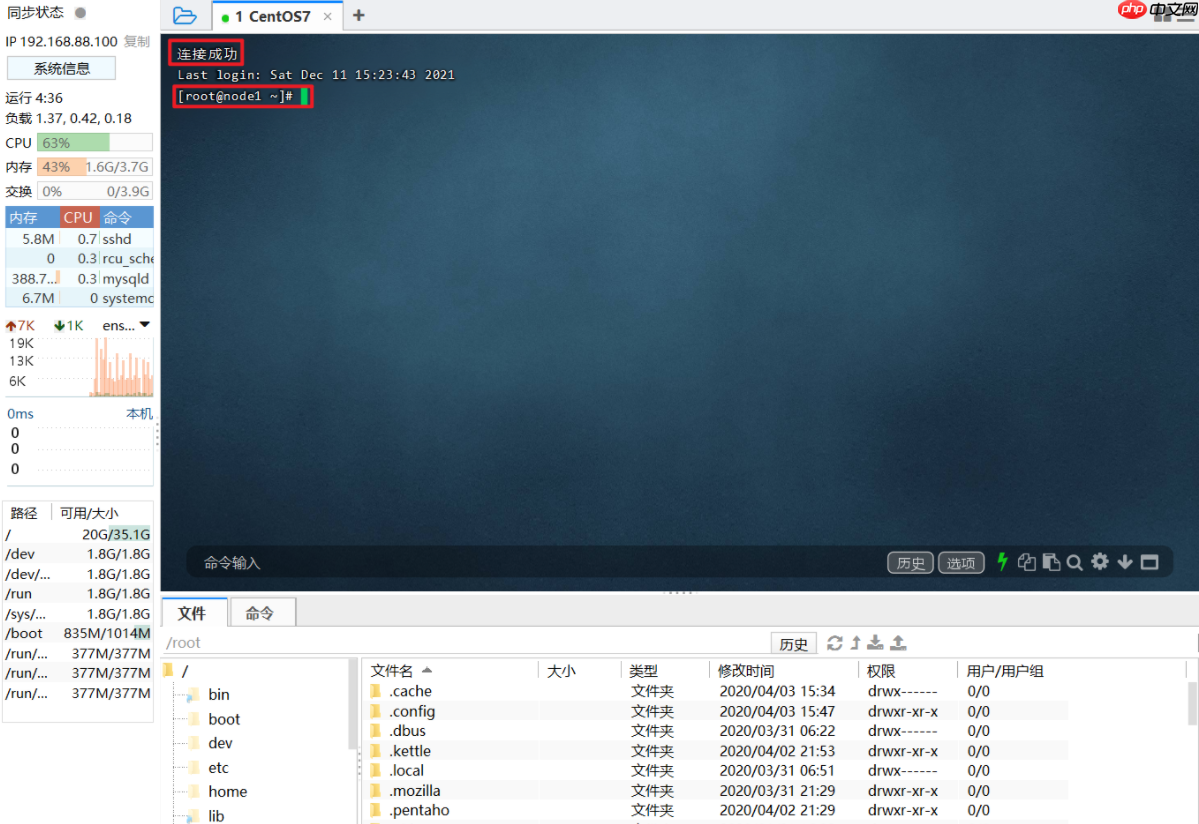
Task: Open terminal settings via the gear icon
Action: (x=1099, y=562)
